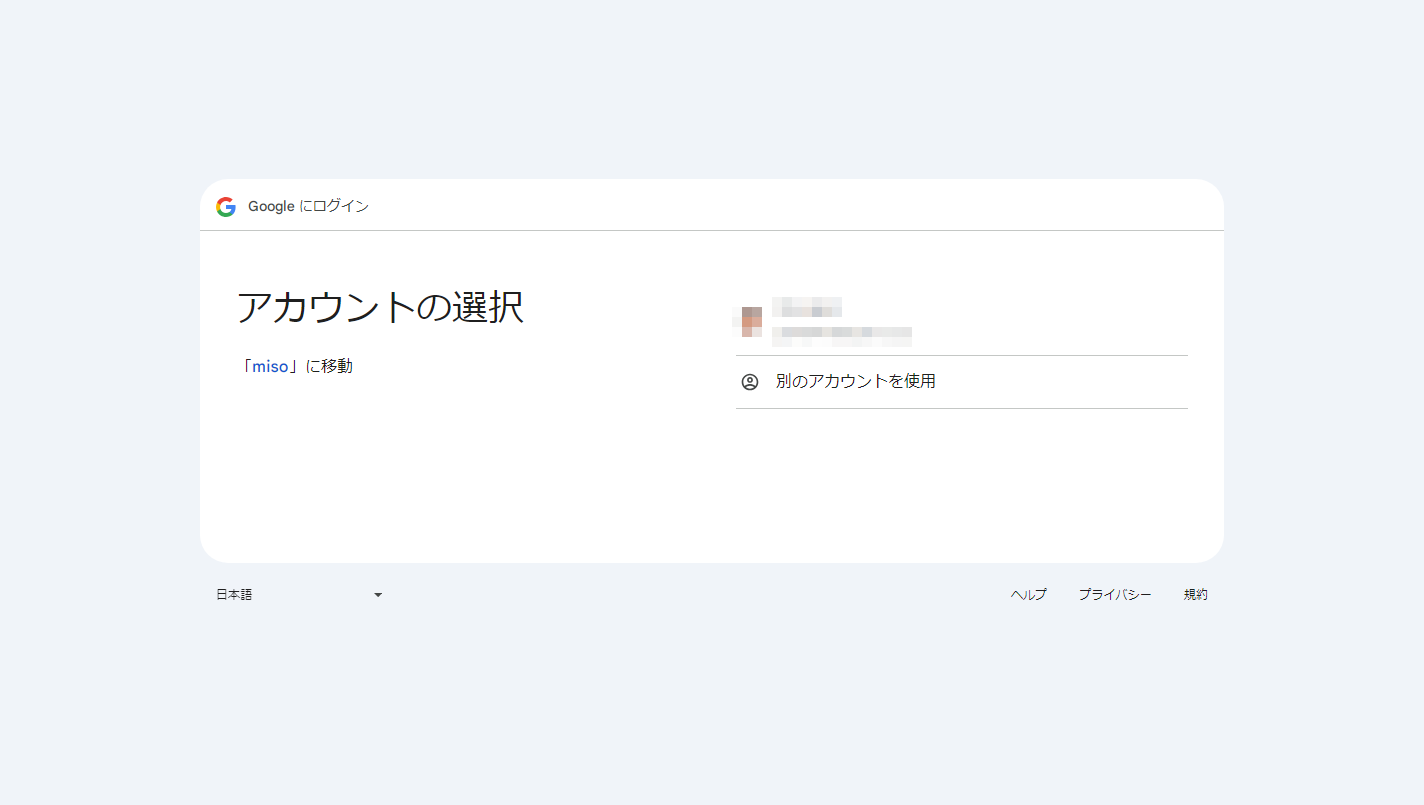
Task: Open the プライバシー footer link
Action: coord(1114,595)
